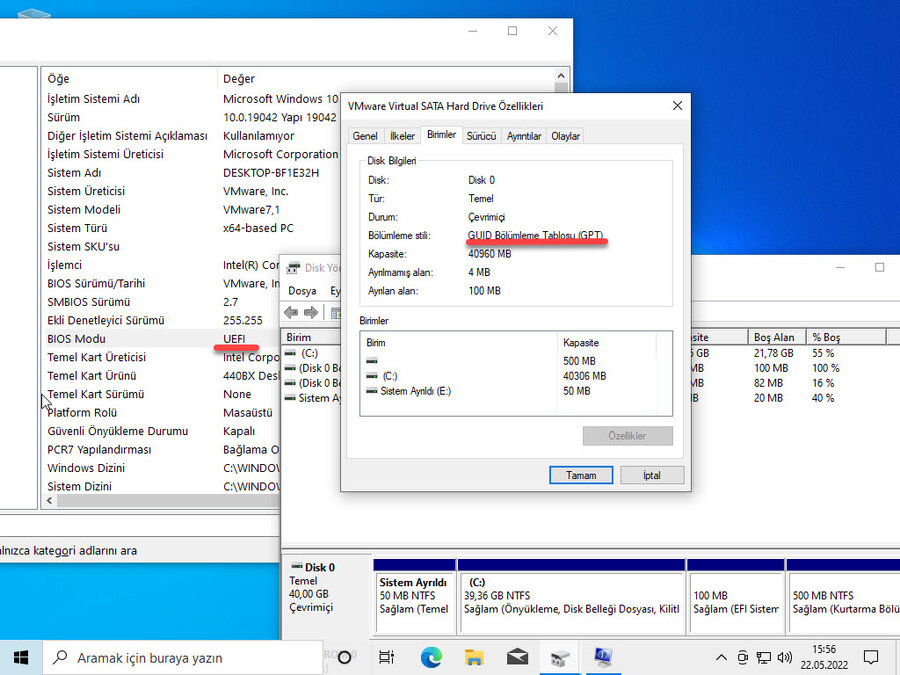Image resolution: width=900 pixels, height=675 pixels.
Task: Click the 40960 MB Kapasite value
Action: (490, 254)
